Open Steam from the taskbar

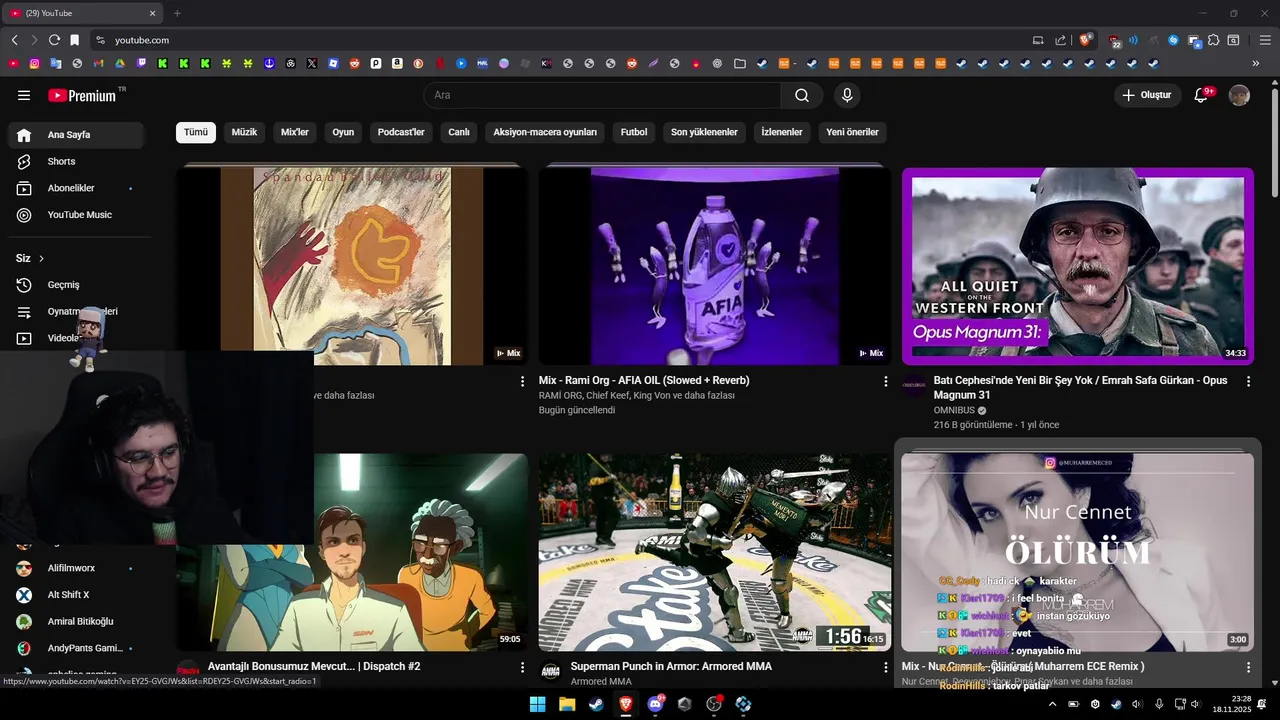596,704
